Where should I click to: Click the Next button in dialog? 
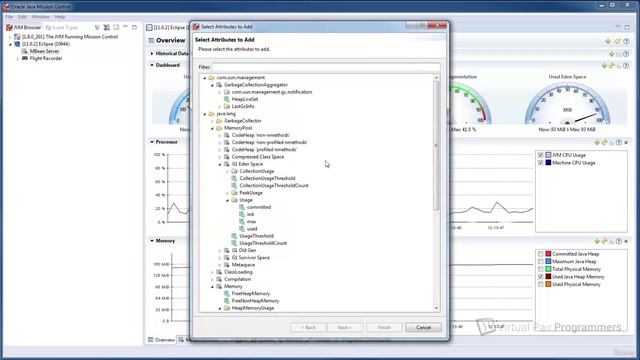coord(344,327)
